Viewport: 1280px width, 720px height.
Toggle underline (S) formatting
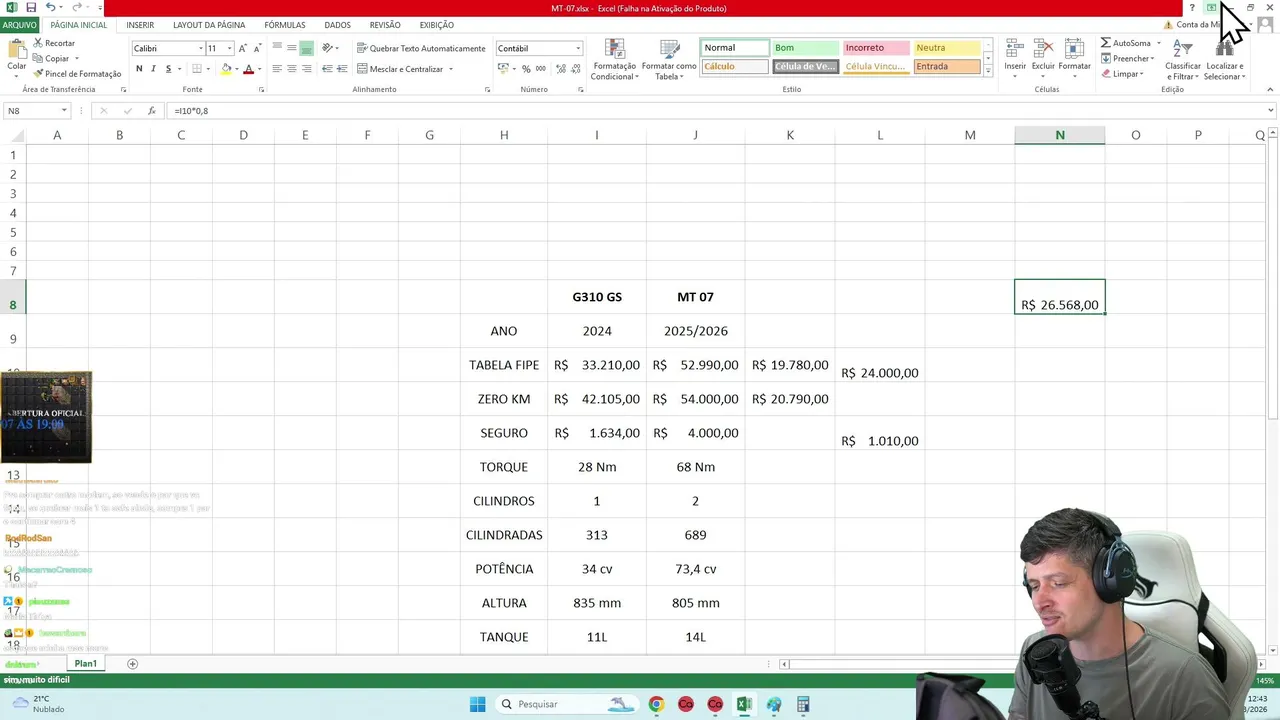point(168,69)
